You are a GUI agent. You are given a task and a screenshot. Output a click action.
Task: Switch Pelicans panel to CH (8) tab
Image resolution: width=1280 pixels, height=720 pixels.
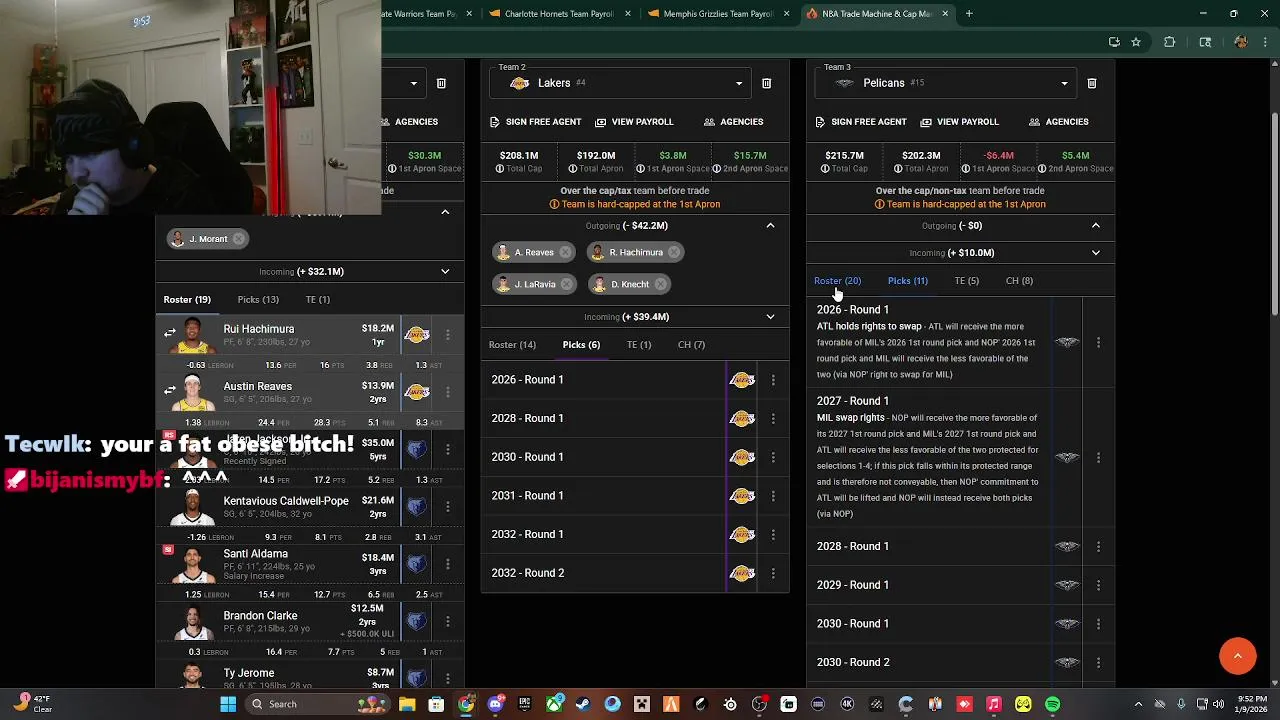click(x=1019, y=281)
